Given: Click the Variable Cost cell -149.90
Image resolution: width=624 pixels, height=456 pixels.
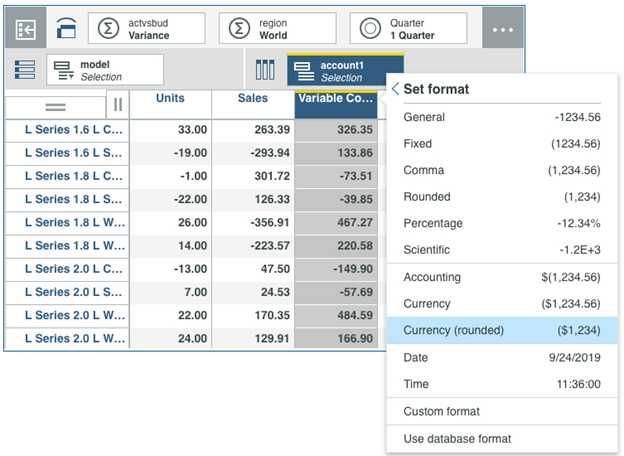Looking at the screenshot, I should coord(336,269).
